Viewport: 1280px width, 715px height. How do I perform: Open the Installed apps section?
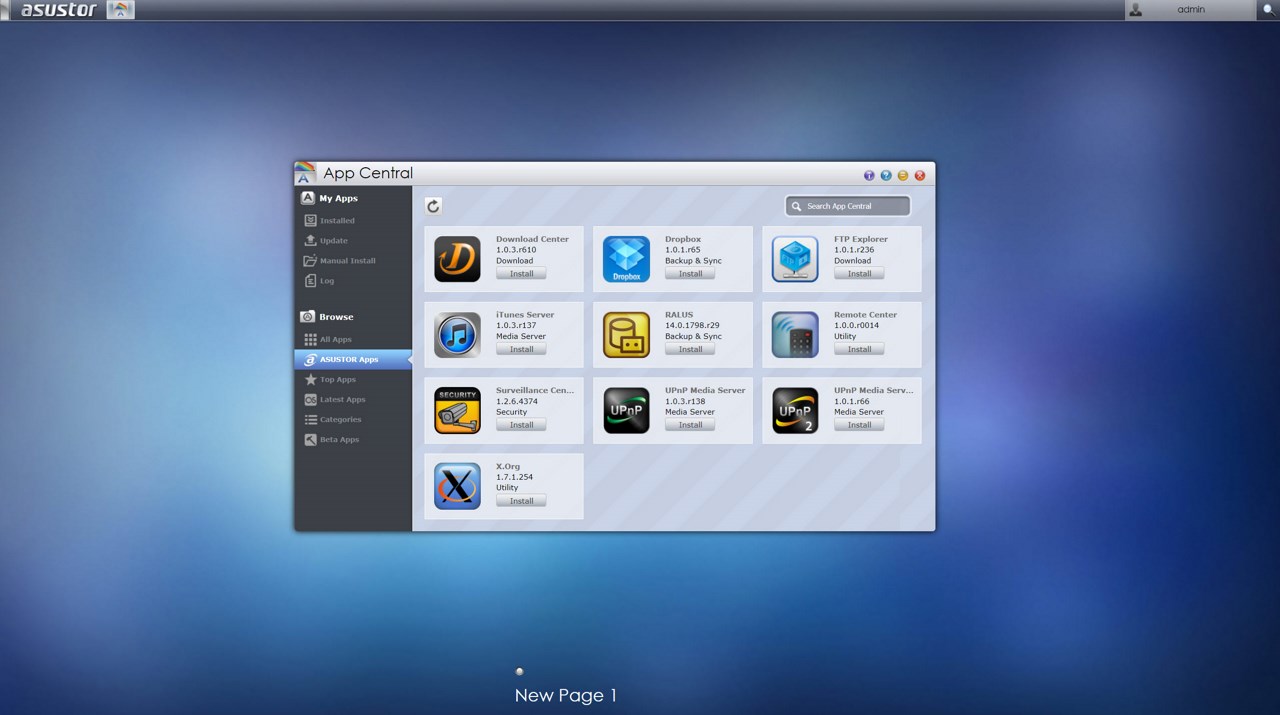[x=337, y=221]
